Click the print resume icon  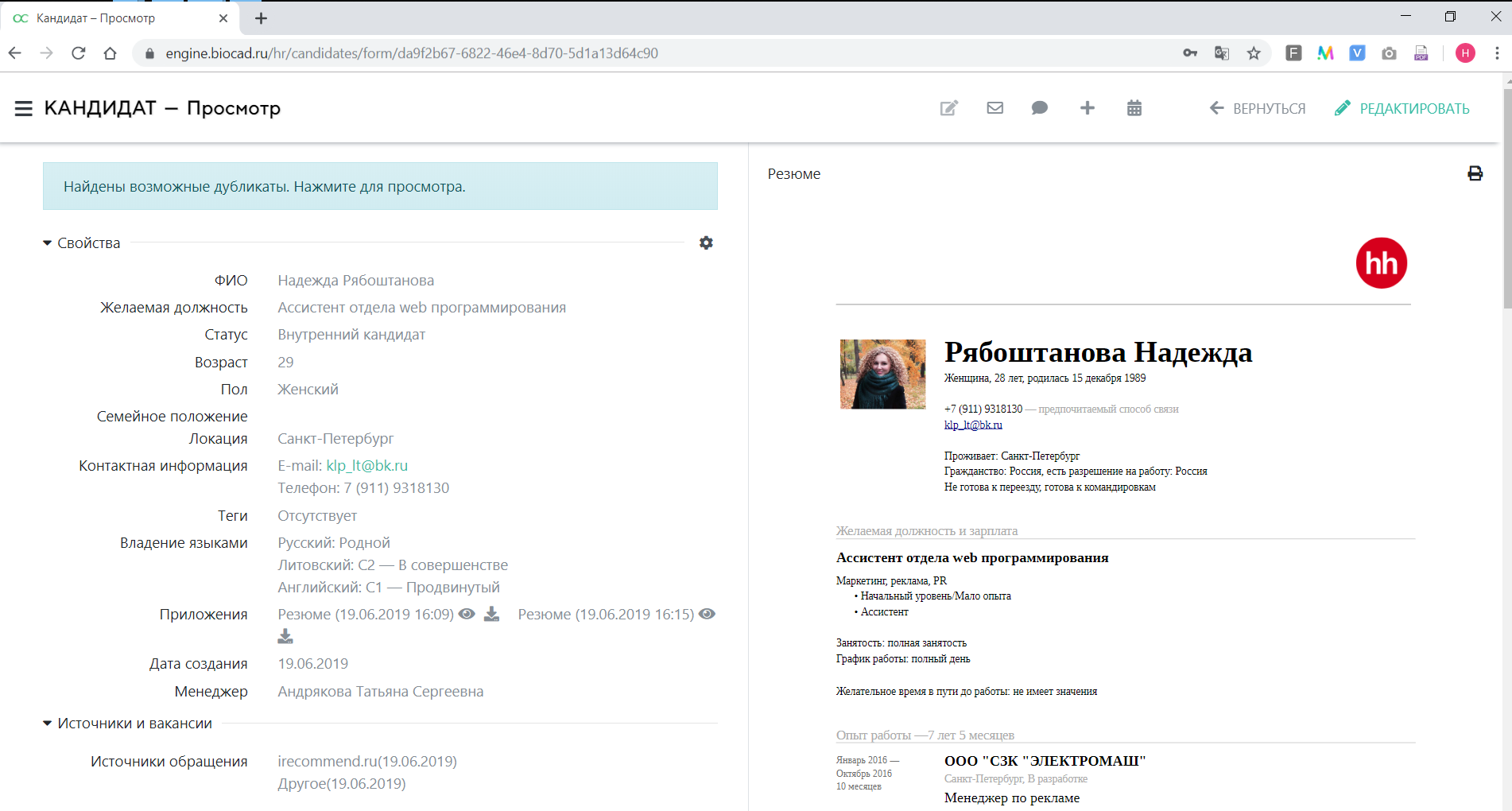tap(1475, 173)
